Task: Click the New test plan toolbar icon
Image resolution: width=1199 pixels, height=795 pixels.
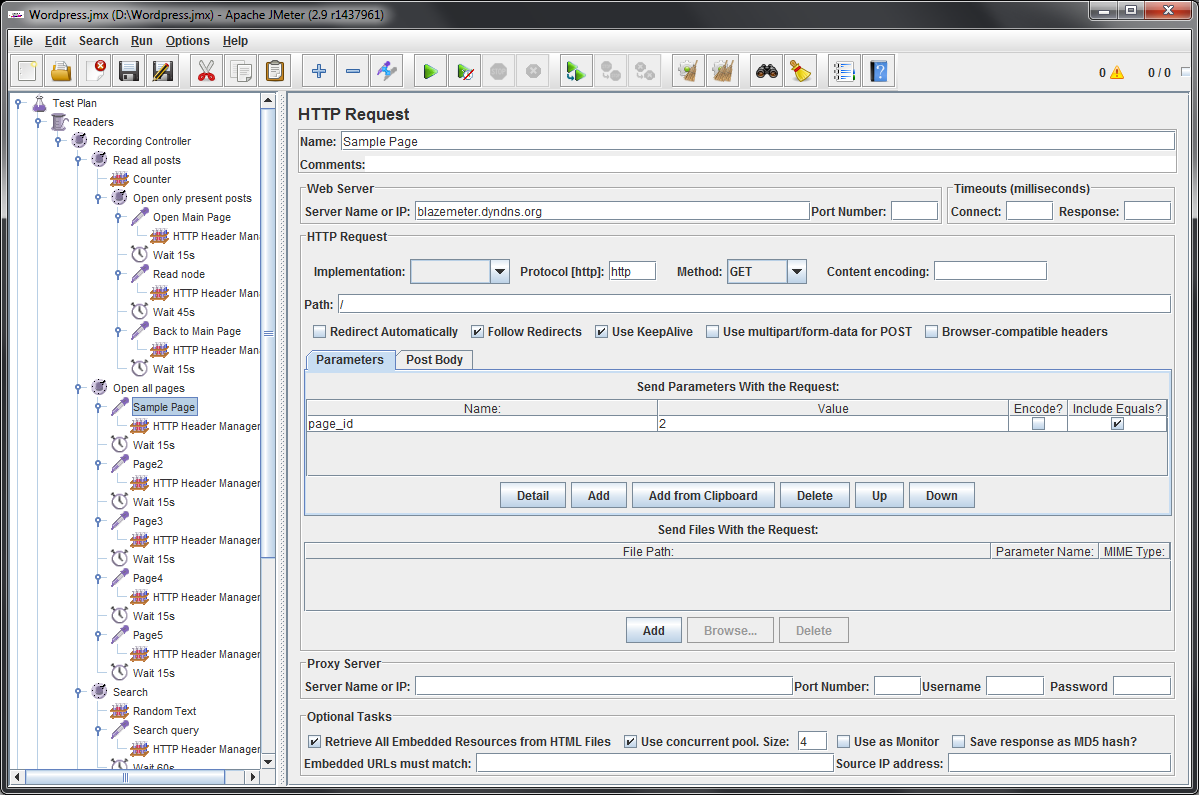Action: [28, 71]
